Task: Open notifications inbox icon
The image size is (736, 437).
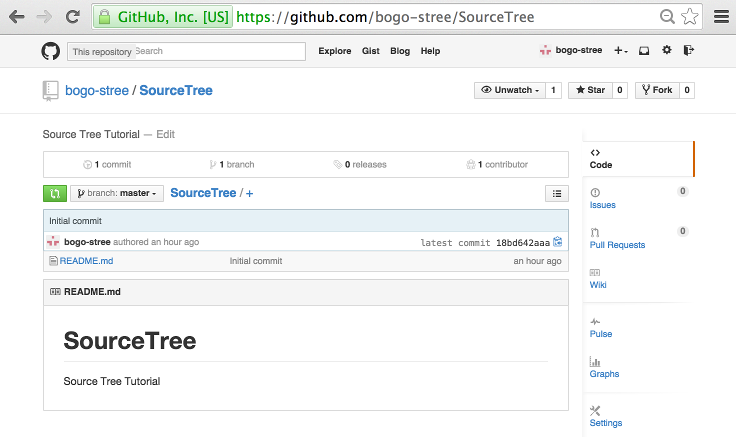Action: [644, 51]
